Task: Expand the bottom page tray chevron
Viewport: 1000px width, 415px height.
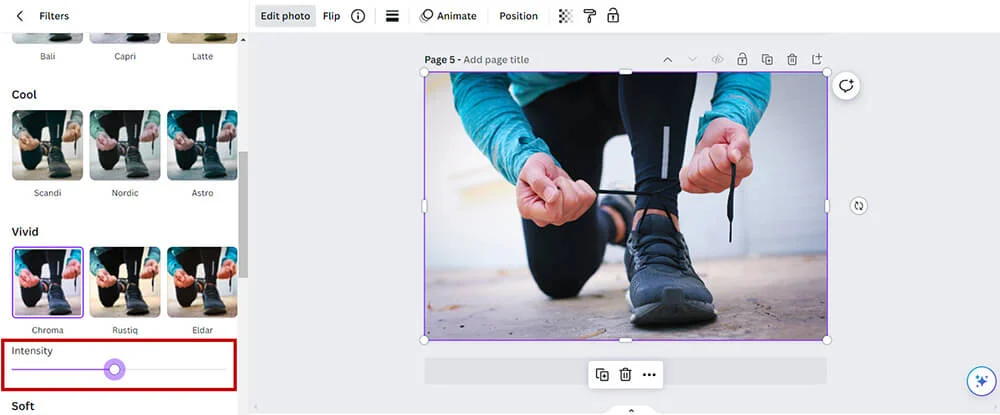Action: [x=630, y=410]
